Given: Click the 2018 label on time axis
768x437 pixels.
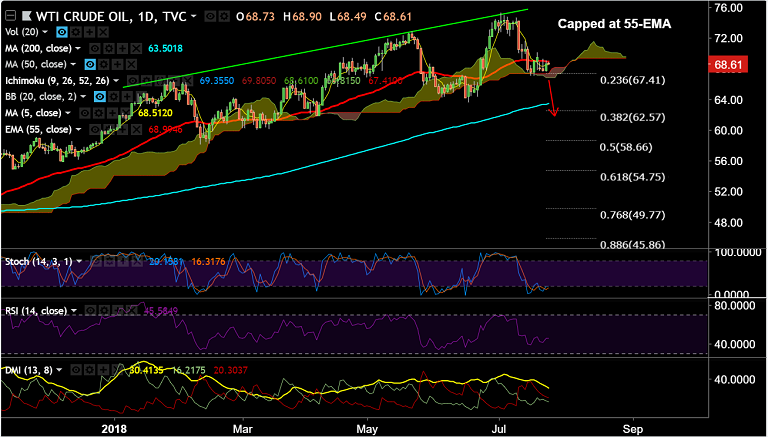Looking at the screenshot, I should tap(114, 428).
